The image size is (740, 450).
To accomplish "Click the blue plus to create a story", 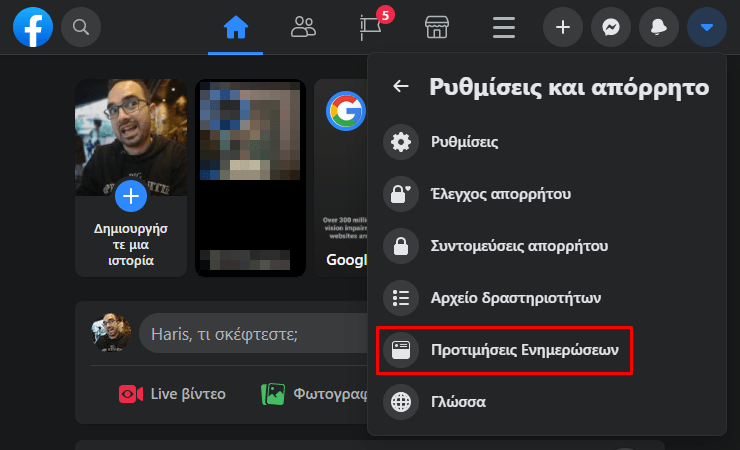I will click(131, 196).
